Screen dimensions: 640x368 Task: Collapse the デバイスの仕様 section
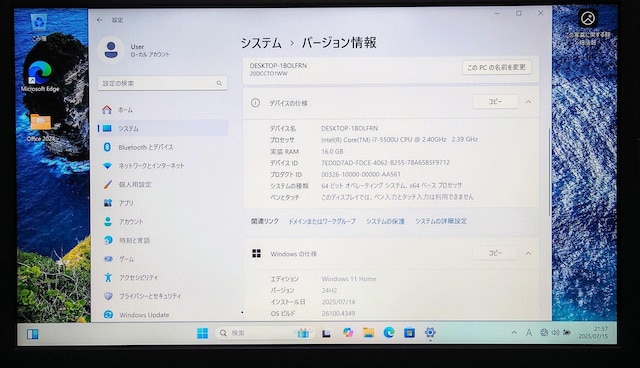point(528,102)
